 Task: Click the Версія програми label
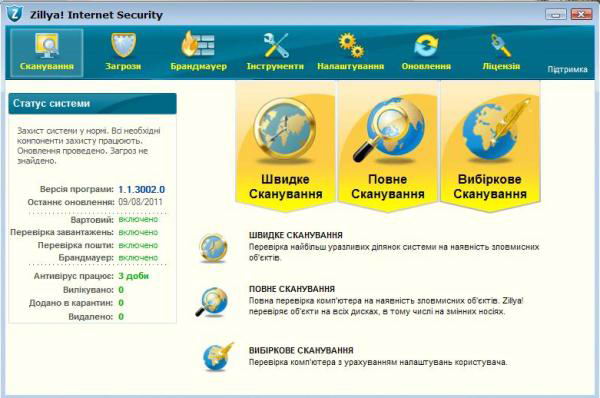[x=77, y=189]
